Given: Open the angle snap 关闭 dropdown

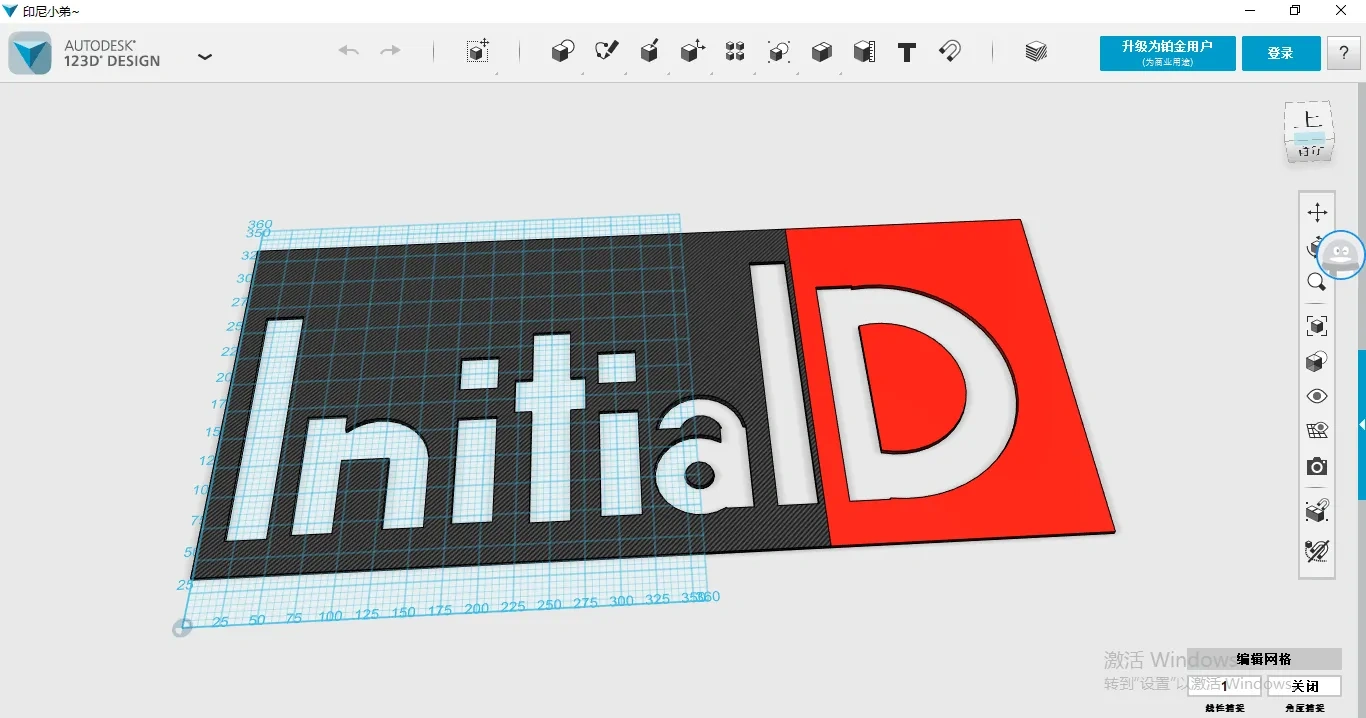Looking at the screenshot, I should coord(1304,686).
